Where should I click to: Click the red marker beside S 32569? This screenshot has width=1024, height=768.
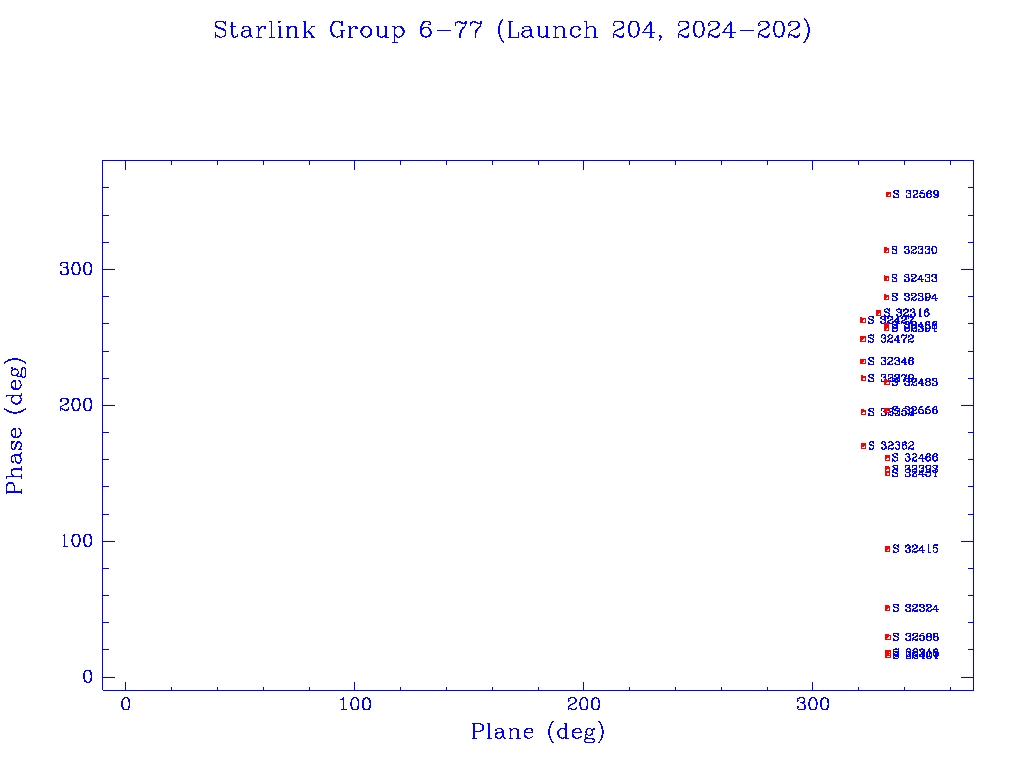tap(888, 194)
